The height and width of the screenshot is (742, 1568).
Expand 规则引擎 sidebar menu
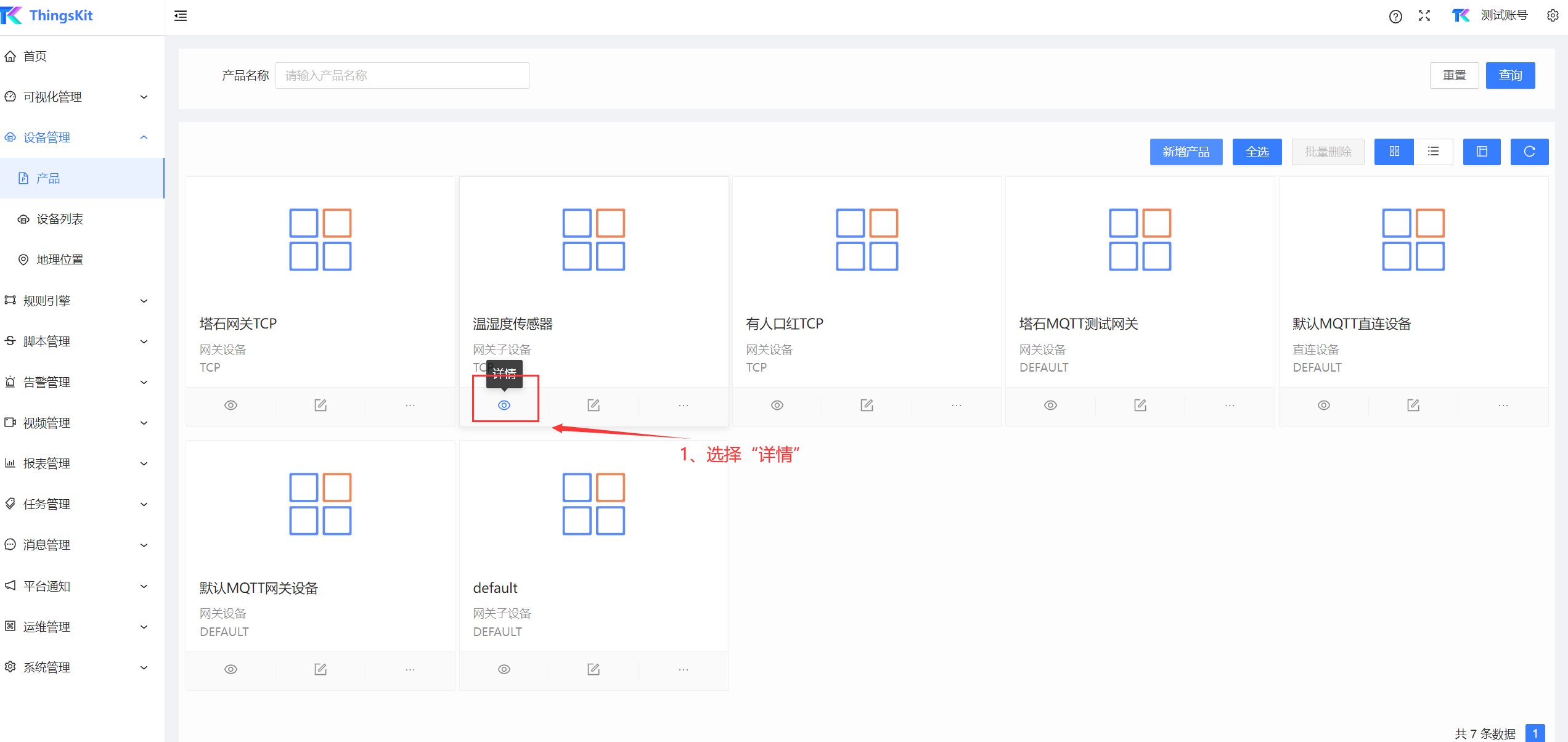[80, 300]
